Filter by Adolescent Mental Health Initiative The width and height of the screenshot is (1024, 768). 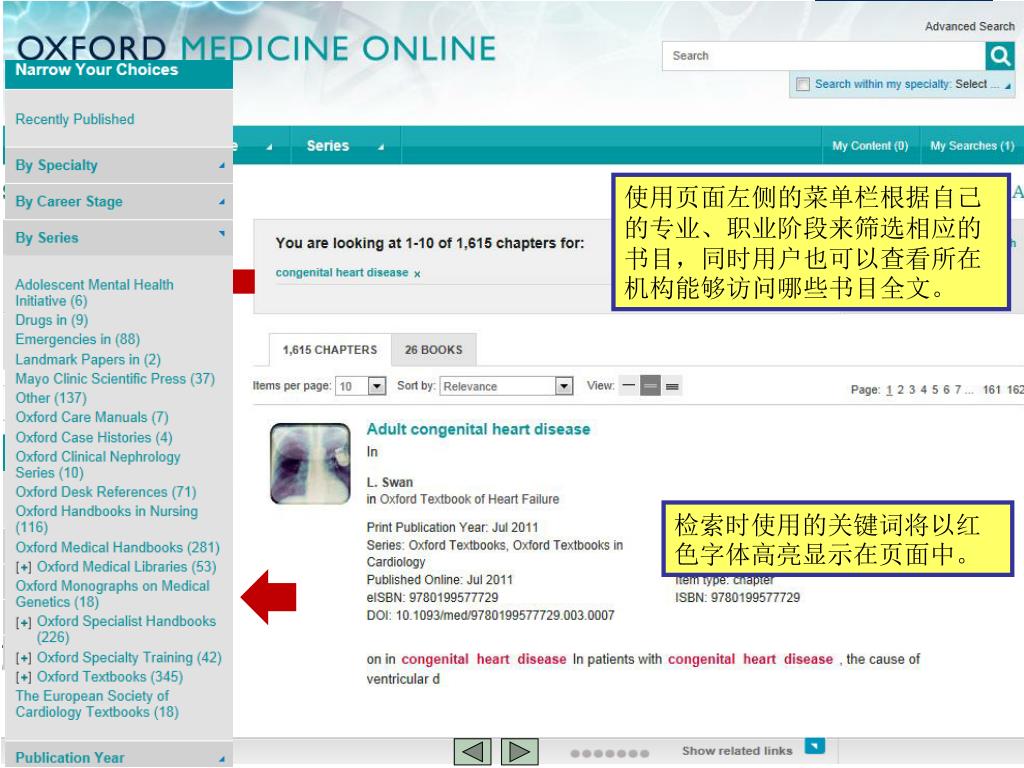[x=95, y=293]
